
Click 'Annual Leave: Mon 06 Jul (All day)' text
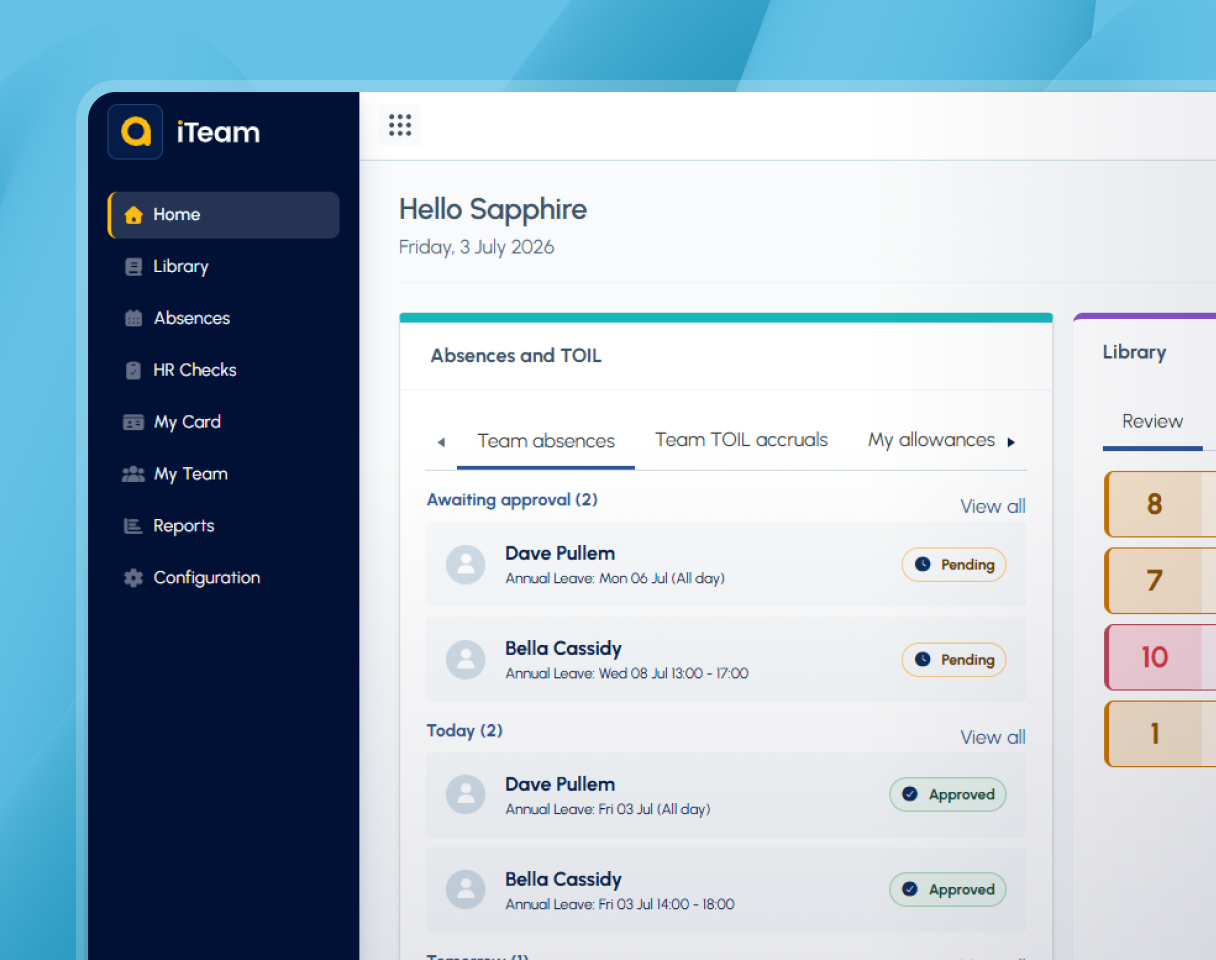click(x=615, y=579)
